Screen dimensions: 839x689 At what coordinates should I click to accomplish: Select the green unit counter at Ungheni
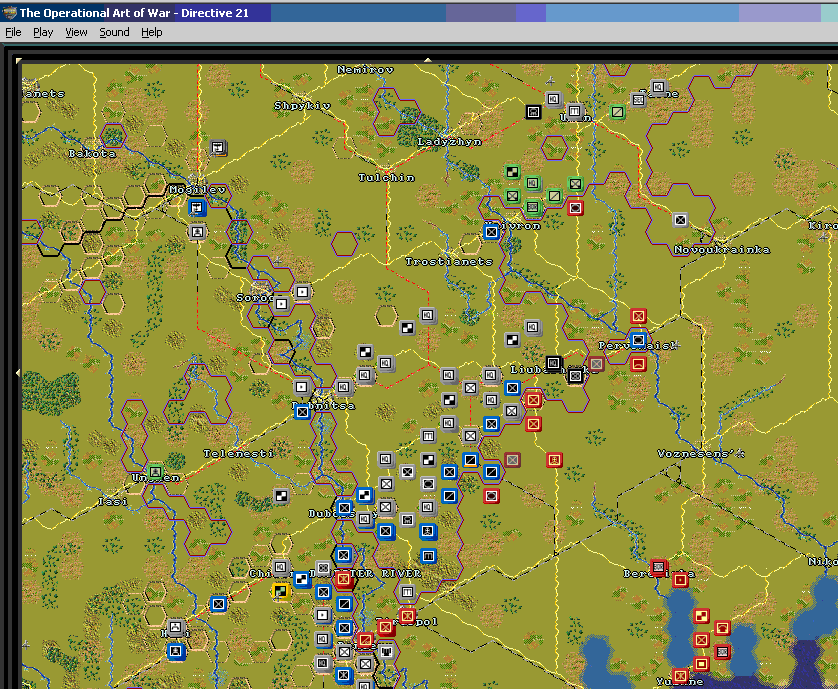pyautogui.click(x=155, y=472)
